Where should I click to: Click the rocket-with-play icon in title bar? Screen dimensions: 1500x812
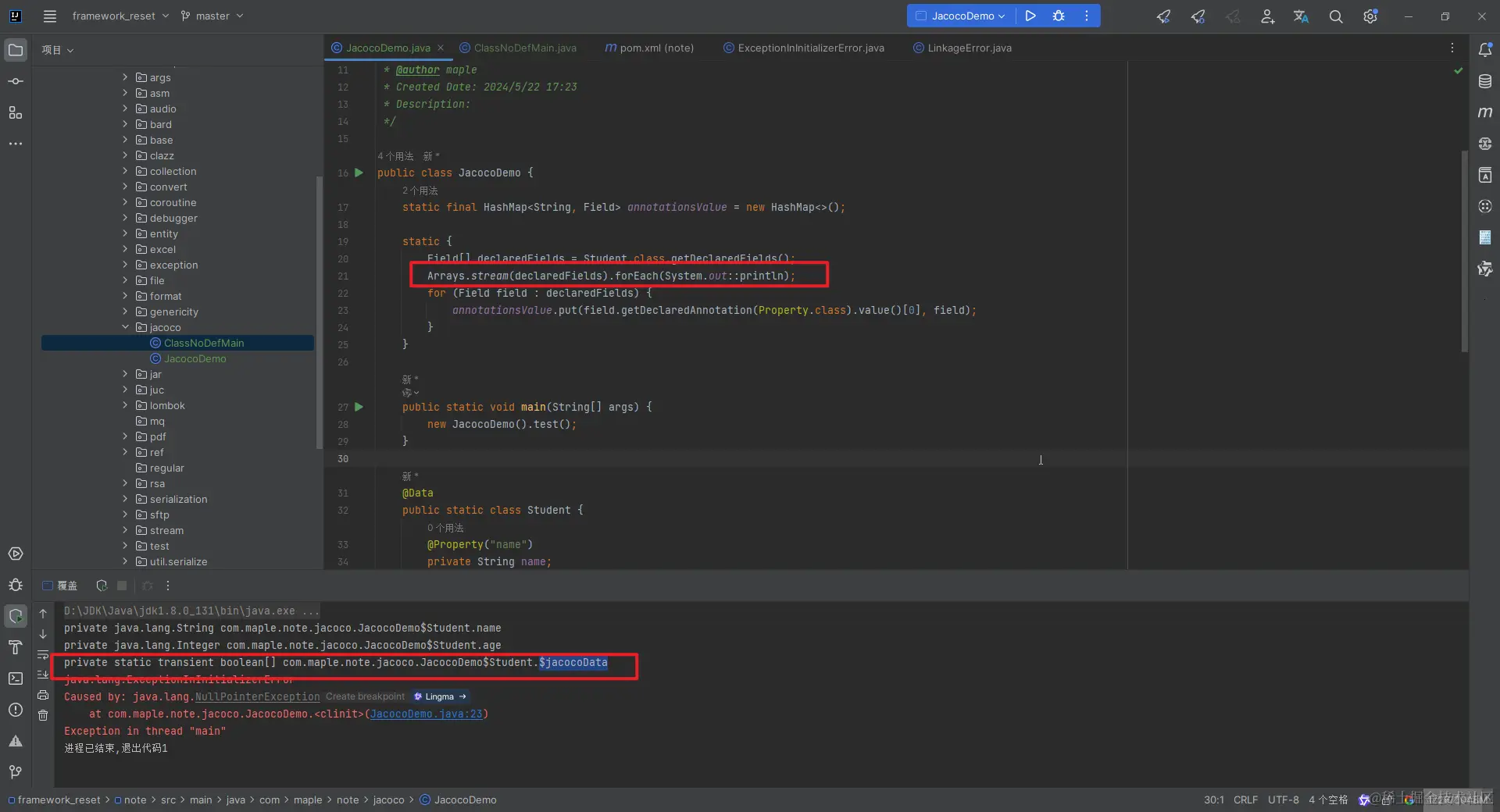1164,16
